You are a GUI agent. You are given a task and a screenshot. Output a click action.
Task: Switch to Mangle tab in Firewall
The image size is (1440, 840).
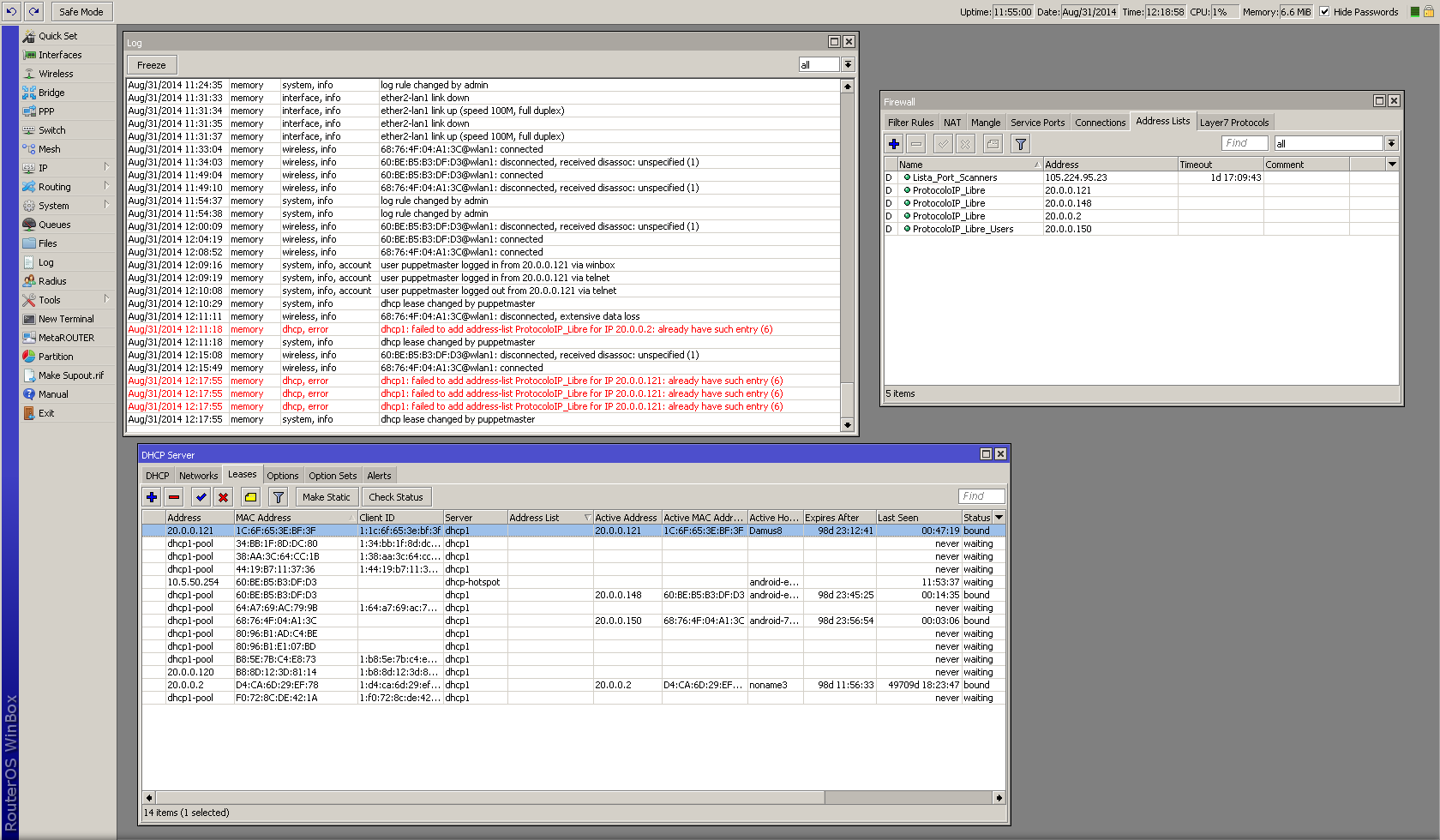[985, 123]
